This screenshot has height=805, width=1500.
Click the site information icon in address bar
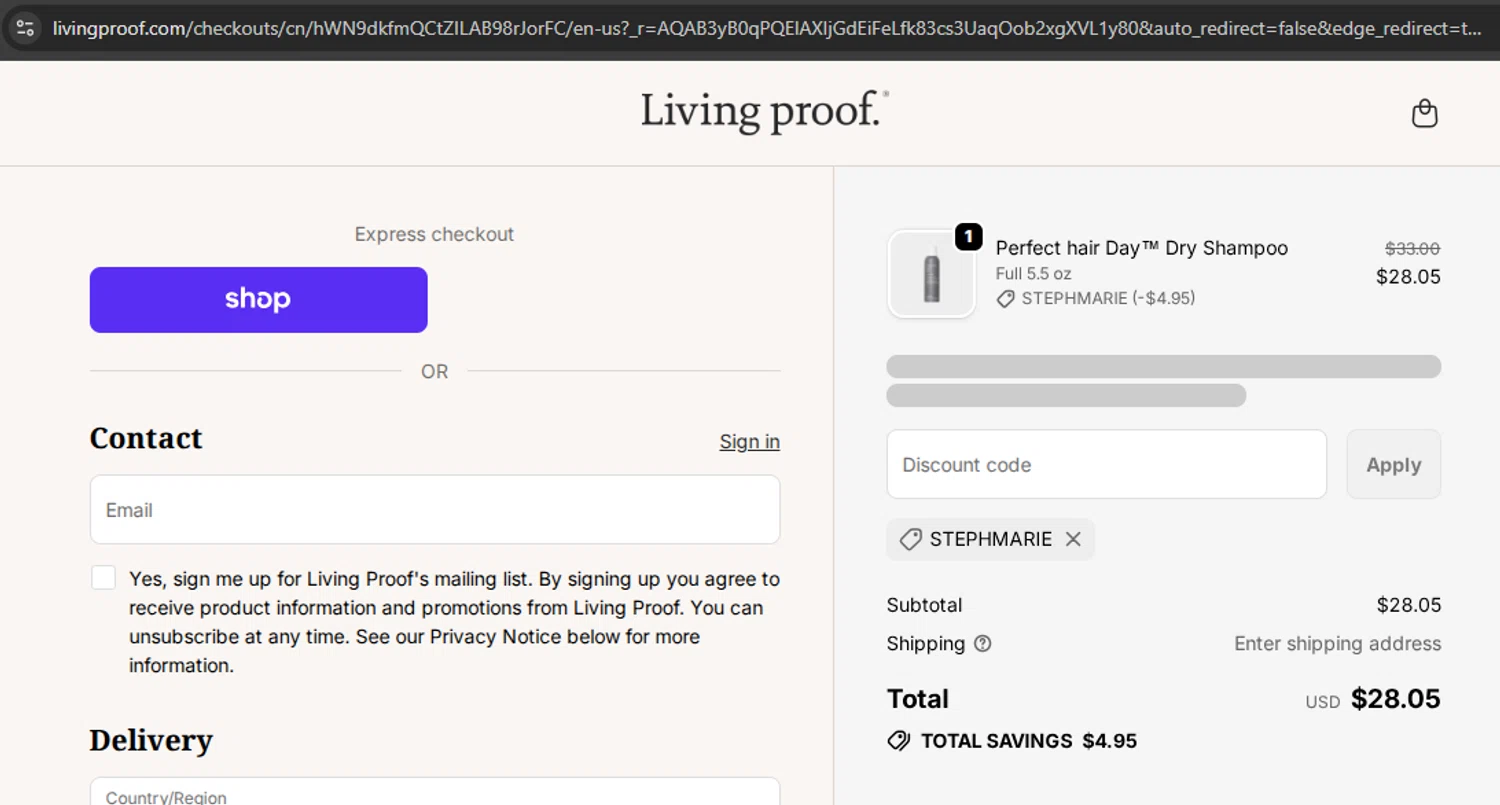[25, 28]
